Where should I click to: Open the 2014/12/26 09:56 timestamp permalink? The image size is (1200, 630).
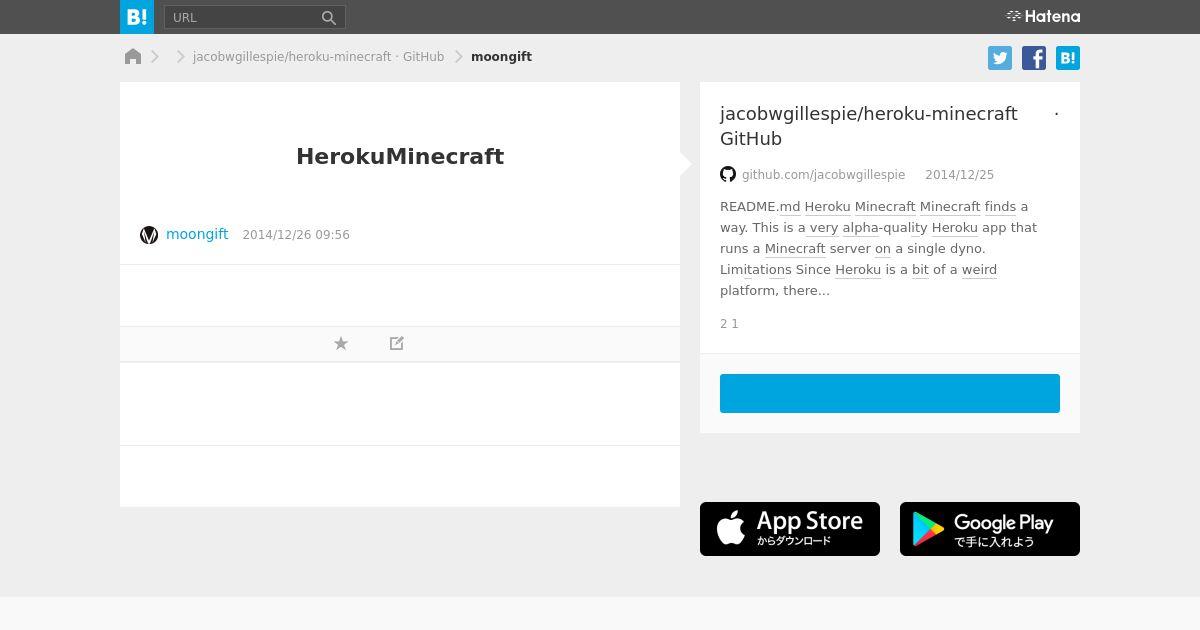pos(296,235)
